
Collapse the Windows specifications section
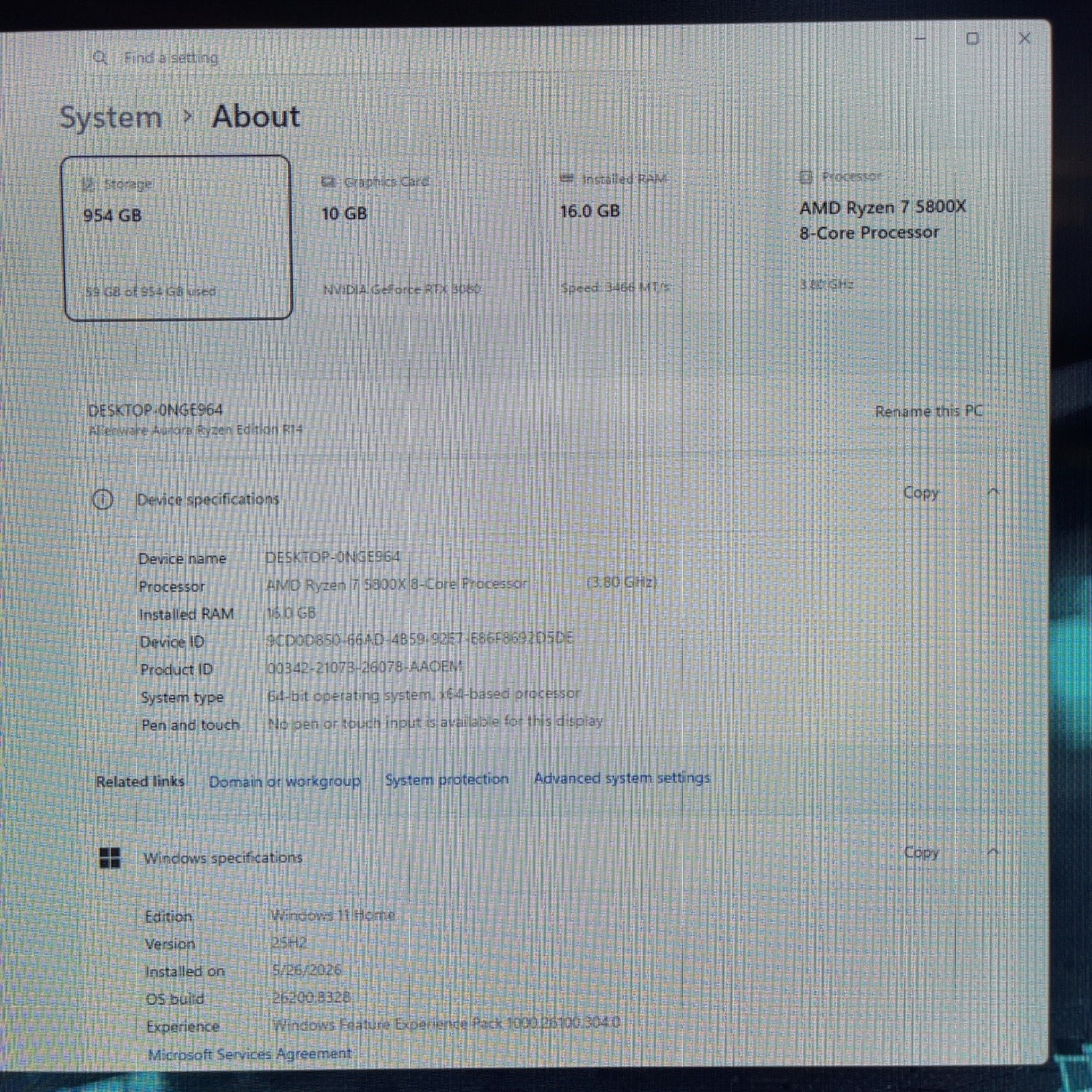click(993, 851)
